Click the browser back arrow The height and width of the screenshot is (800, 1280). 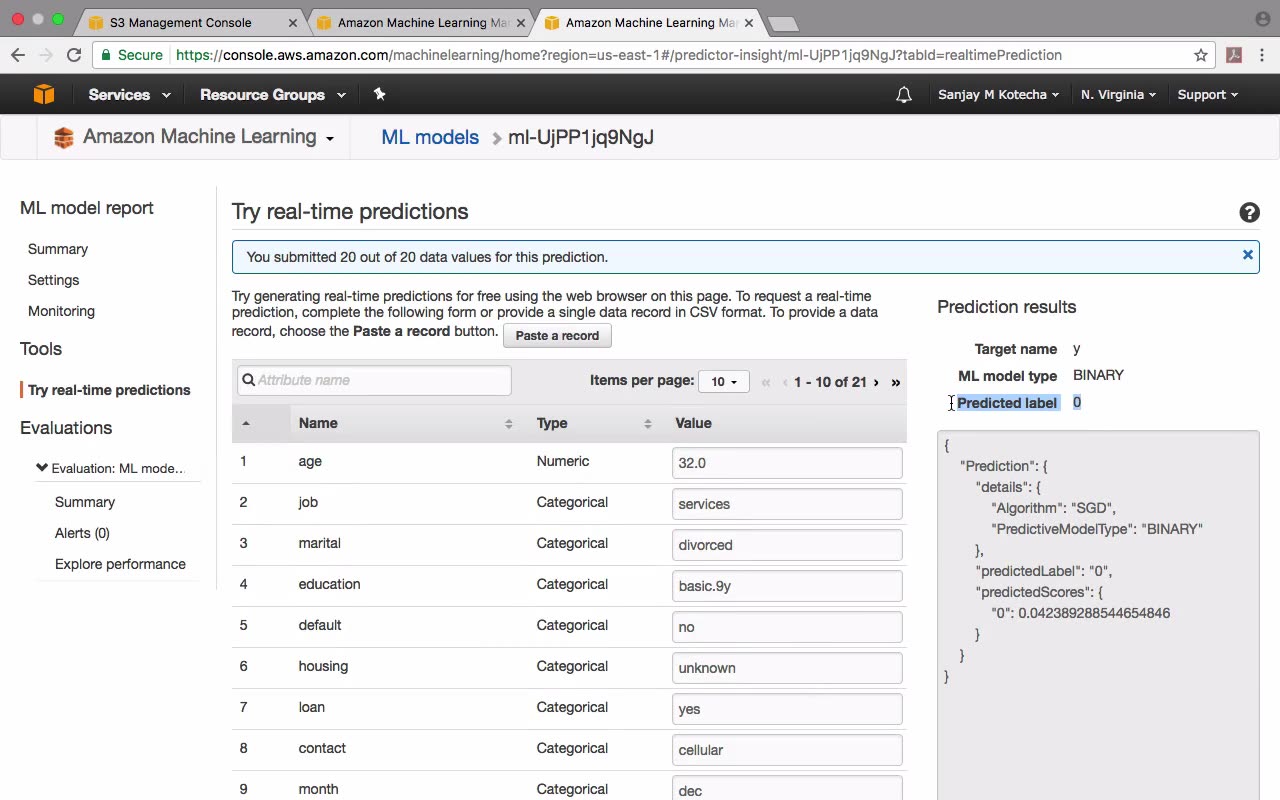(18, 55)
